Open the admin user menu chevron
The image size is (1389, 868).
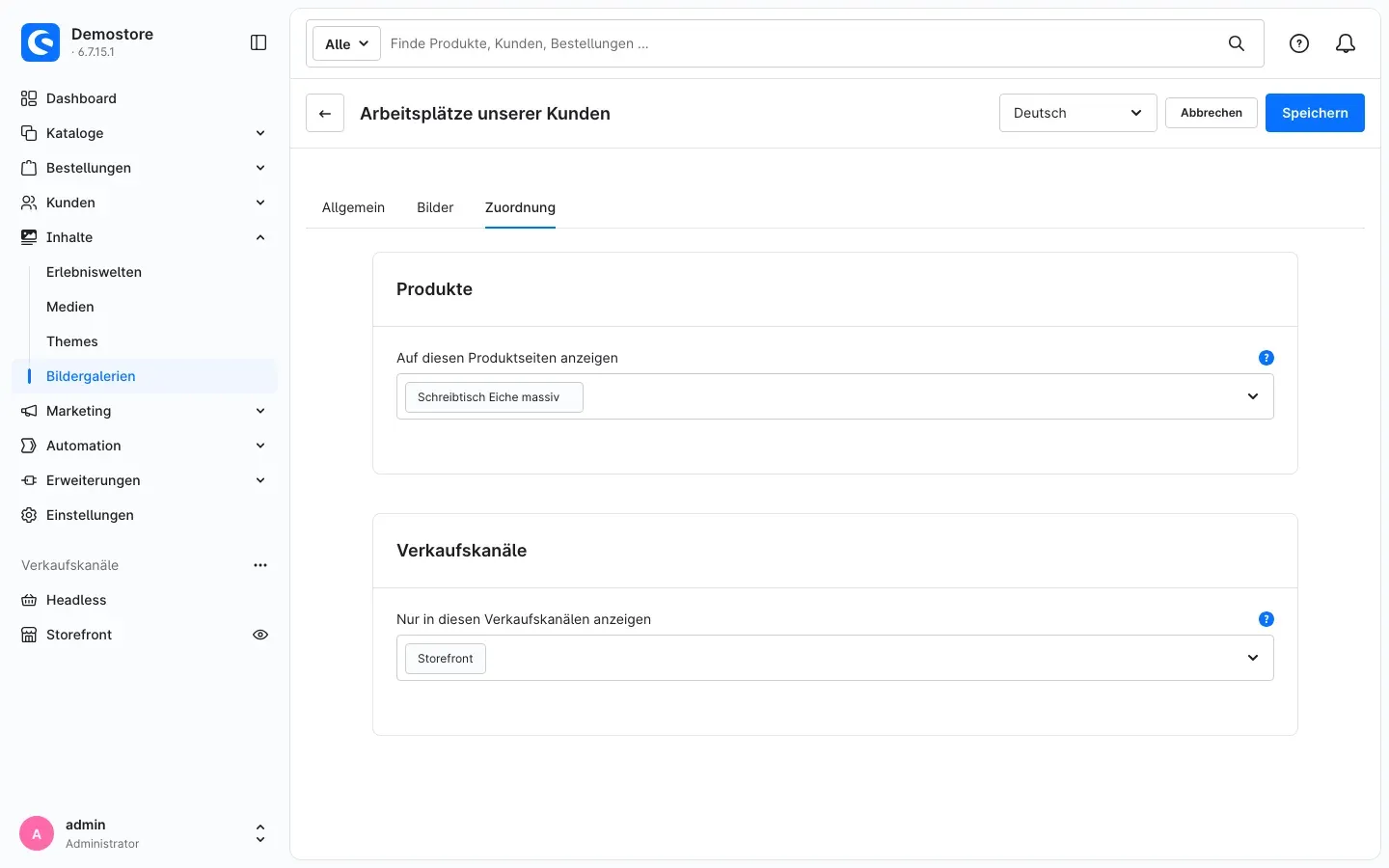point(260,834)
